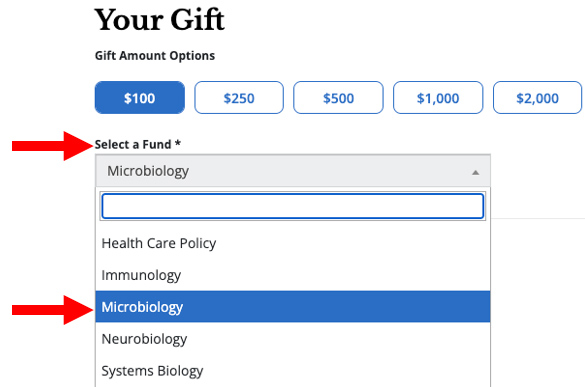Select Health Care Policy fund option
Viewport: 585px width, 387px height.
293,243
